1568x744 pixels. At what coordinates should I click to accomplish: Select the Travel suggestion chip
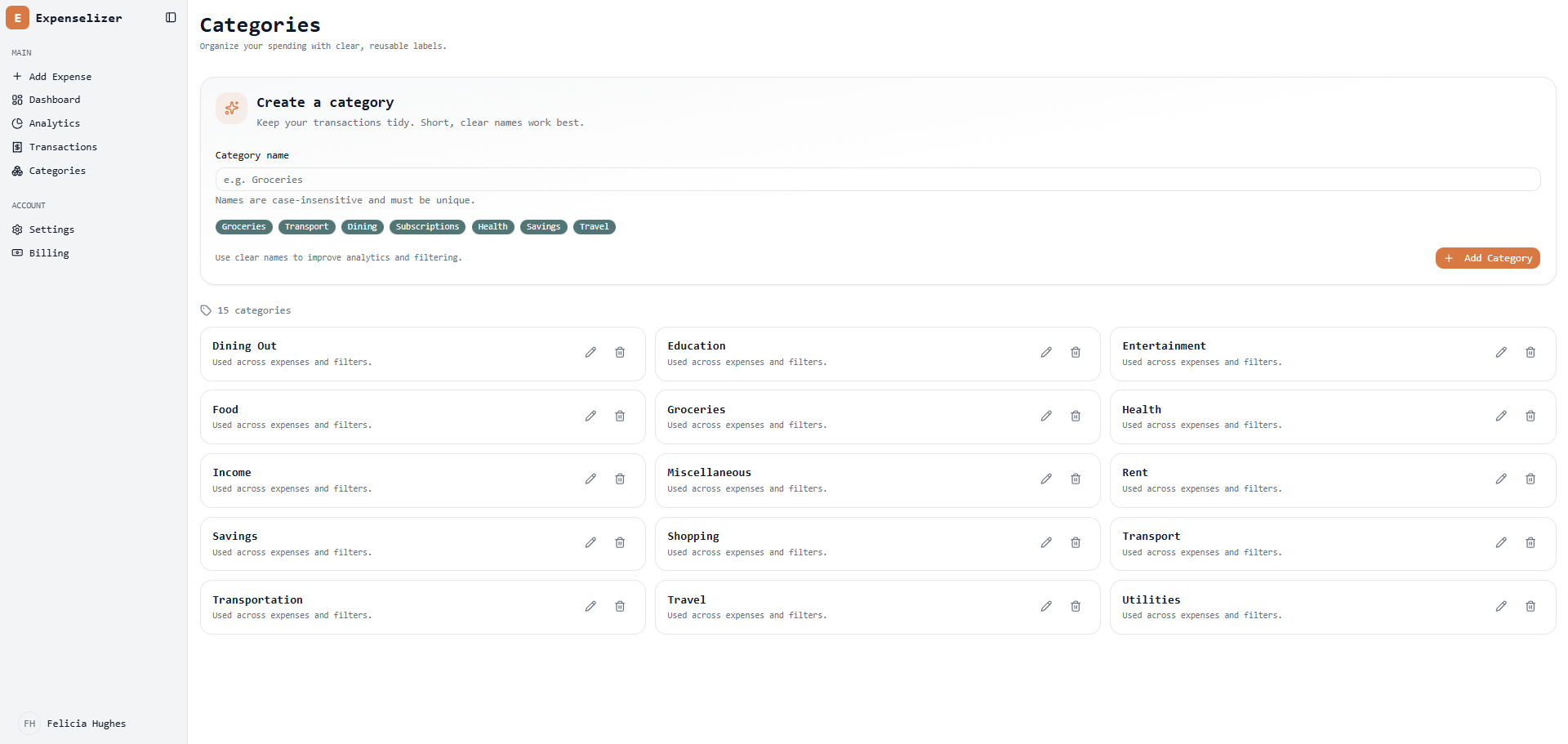[595, 227]
